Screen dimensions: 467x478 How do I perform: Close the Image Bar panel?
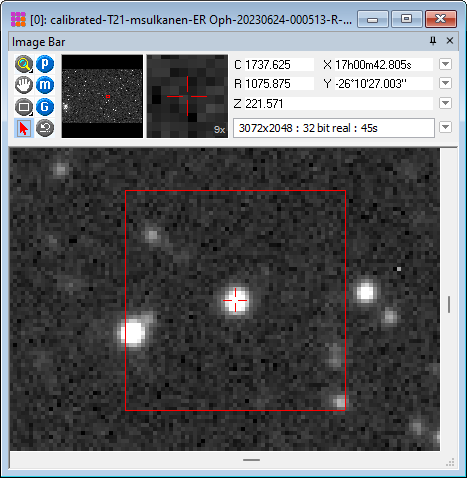pyautogui.click(x=450, y=41)
